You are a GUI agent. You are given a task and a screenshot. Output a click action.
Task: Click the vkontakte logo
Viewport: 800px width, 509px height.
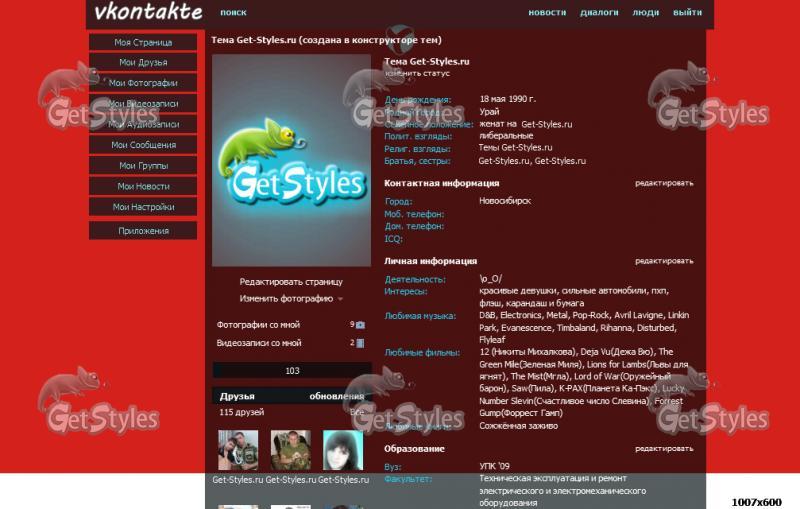[x=148, y=12]
